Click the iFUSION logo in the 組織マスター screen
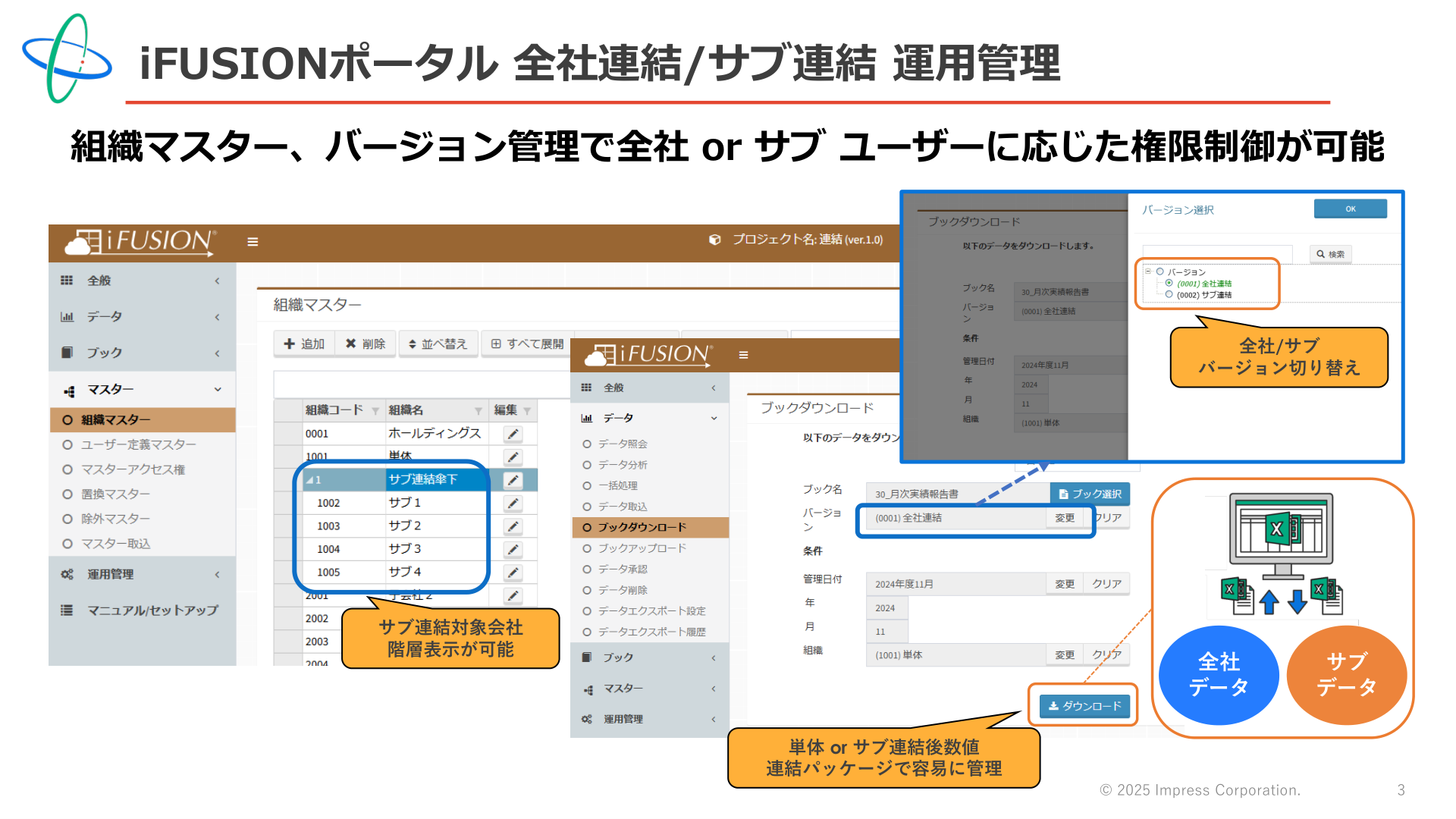Viewport: 1456px width, 819px height. pyautogui.click(x=141, y=241)
